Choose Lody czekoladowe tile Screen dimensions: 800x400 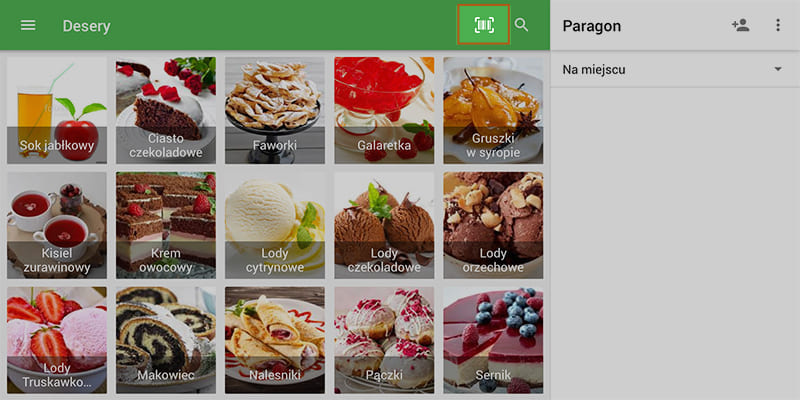384,225
